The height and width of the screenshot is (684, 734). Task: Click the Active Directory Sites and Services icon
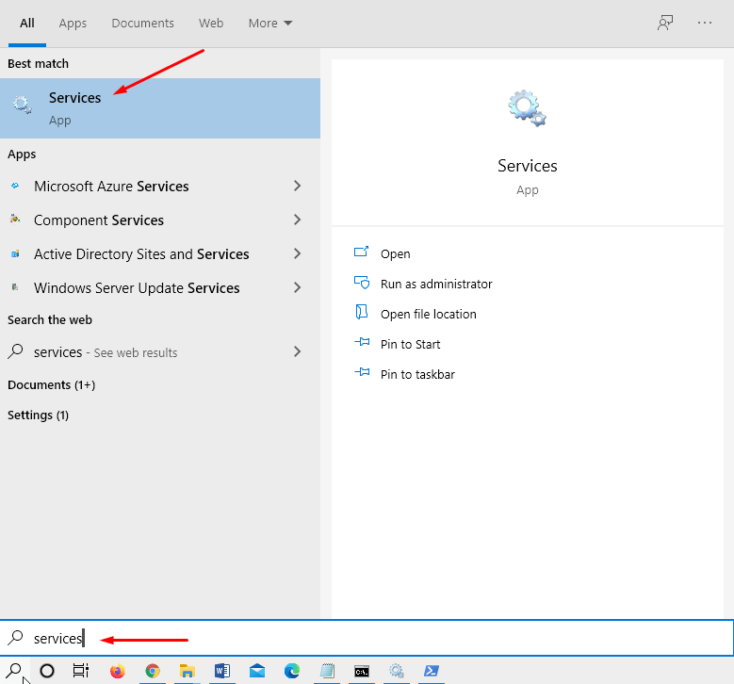(15, 254)
